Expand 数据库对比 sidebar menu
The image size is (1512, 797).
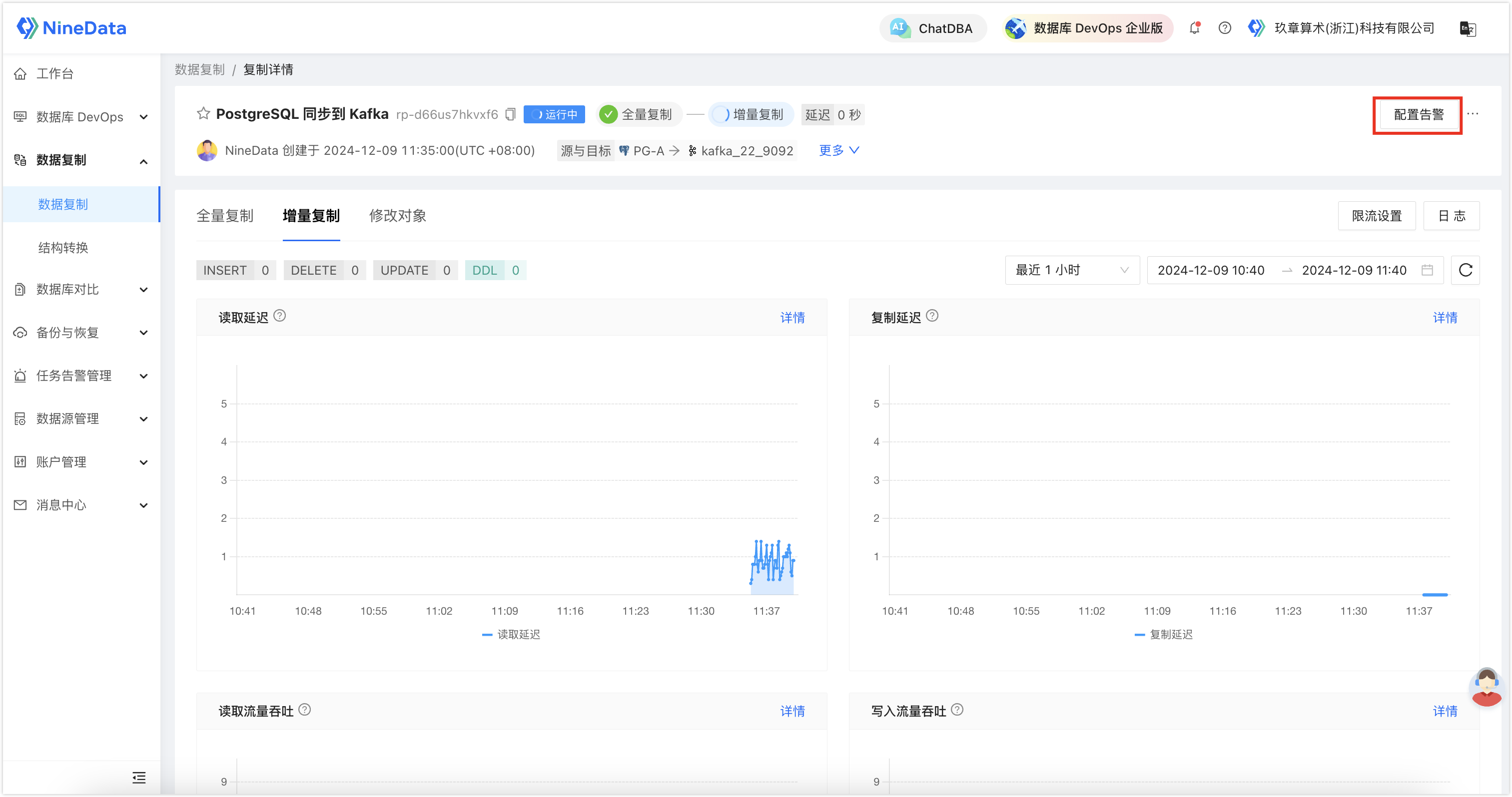[81, 289]
